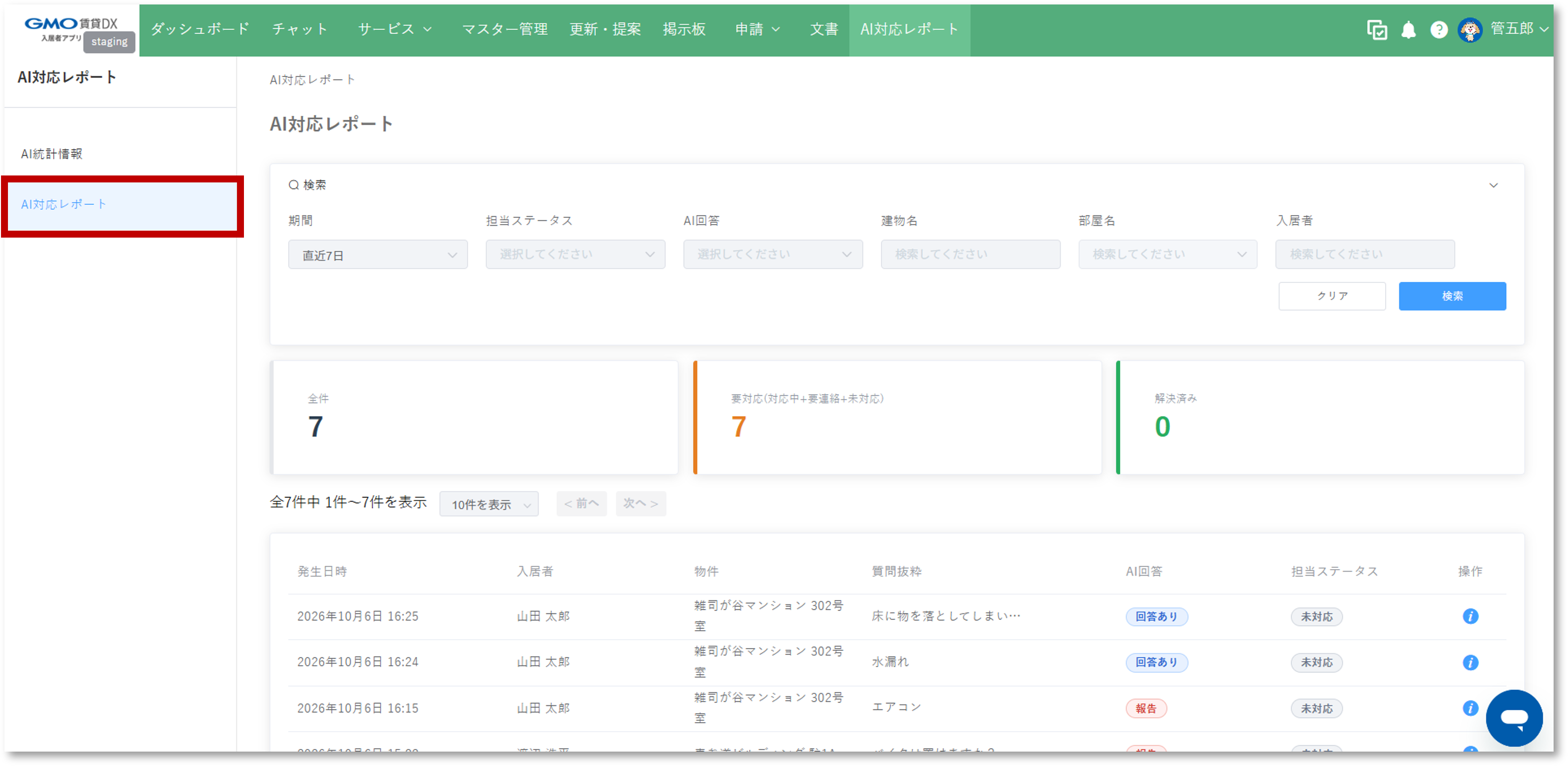Click the 建物名 search field

(x=970, y=255)
